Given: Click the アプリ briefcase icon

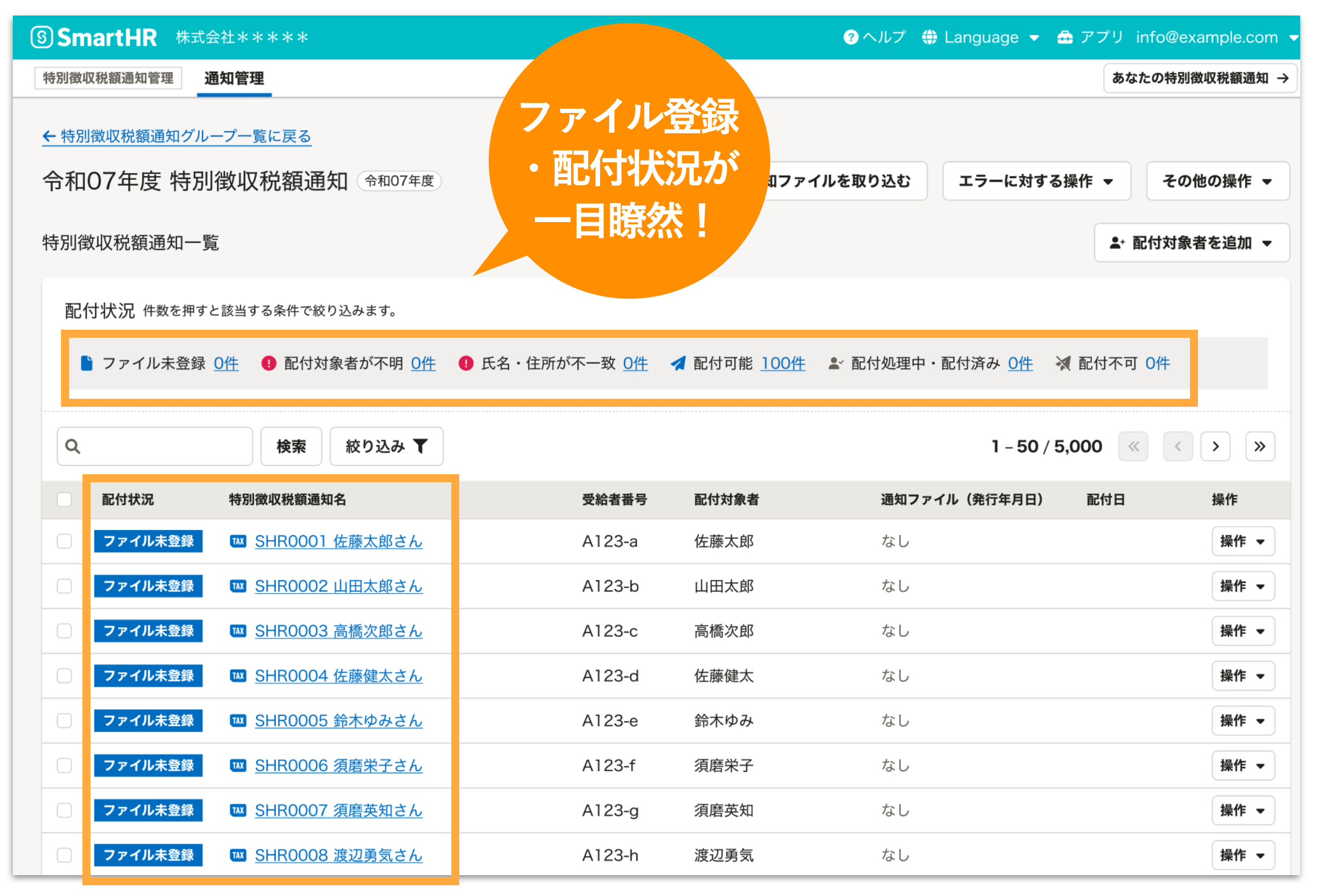Looking at the screenshot, I should click(1066, 36).
